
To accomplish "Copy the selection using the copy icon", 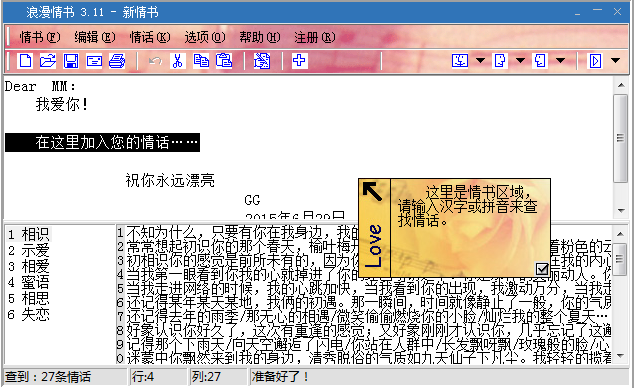I will pyautogui.click(x=201, y=61).
